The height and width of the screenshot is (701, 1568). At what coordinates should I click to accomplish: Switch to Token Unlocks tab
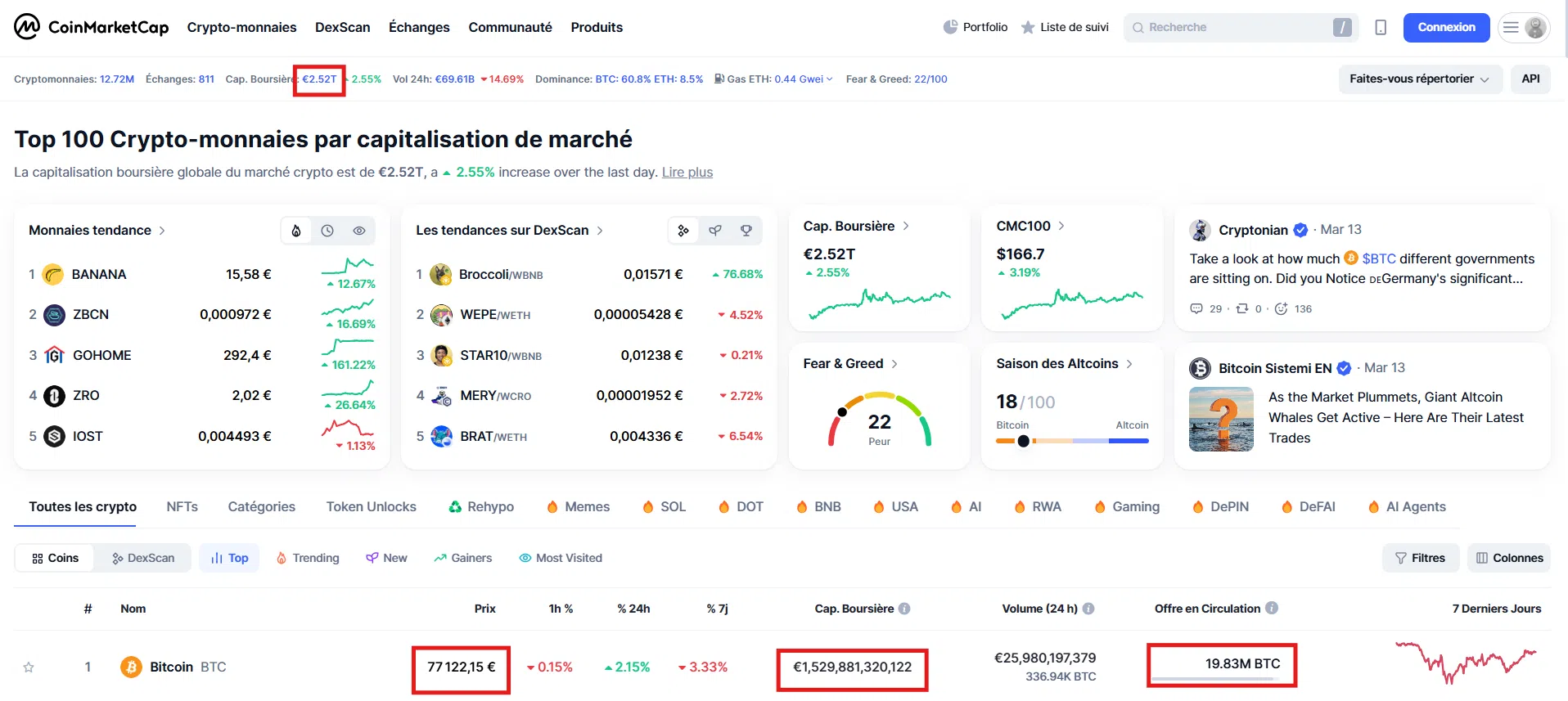click(x=372, y=507)
